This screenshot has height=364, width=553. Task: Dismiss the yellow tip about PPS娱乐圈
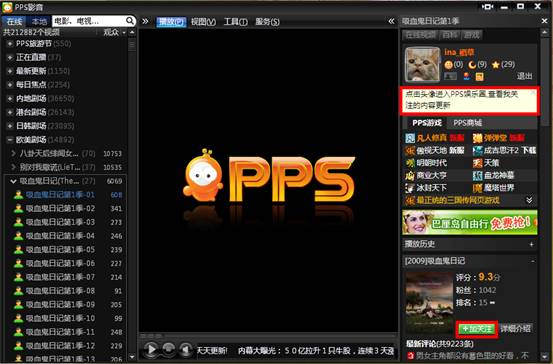coord(533,93)
